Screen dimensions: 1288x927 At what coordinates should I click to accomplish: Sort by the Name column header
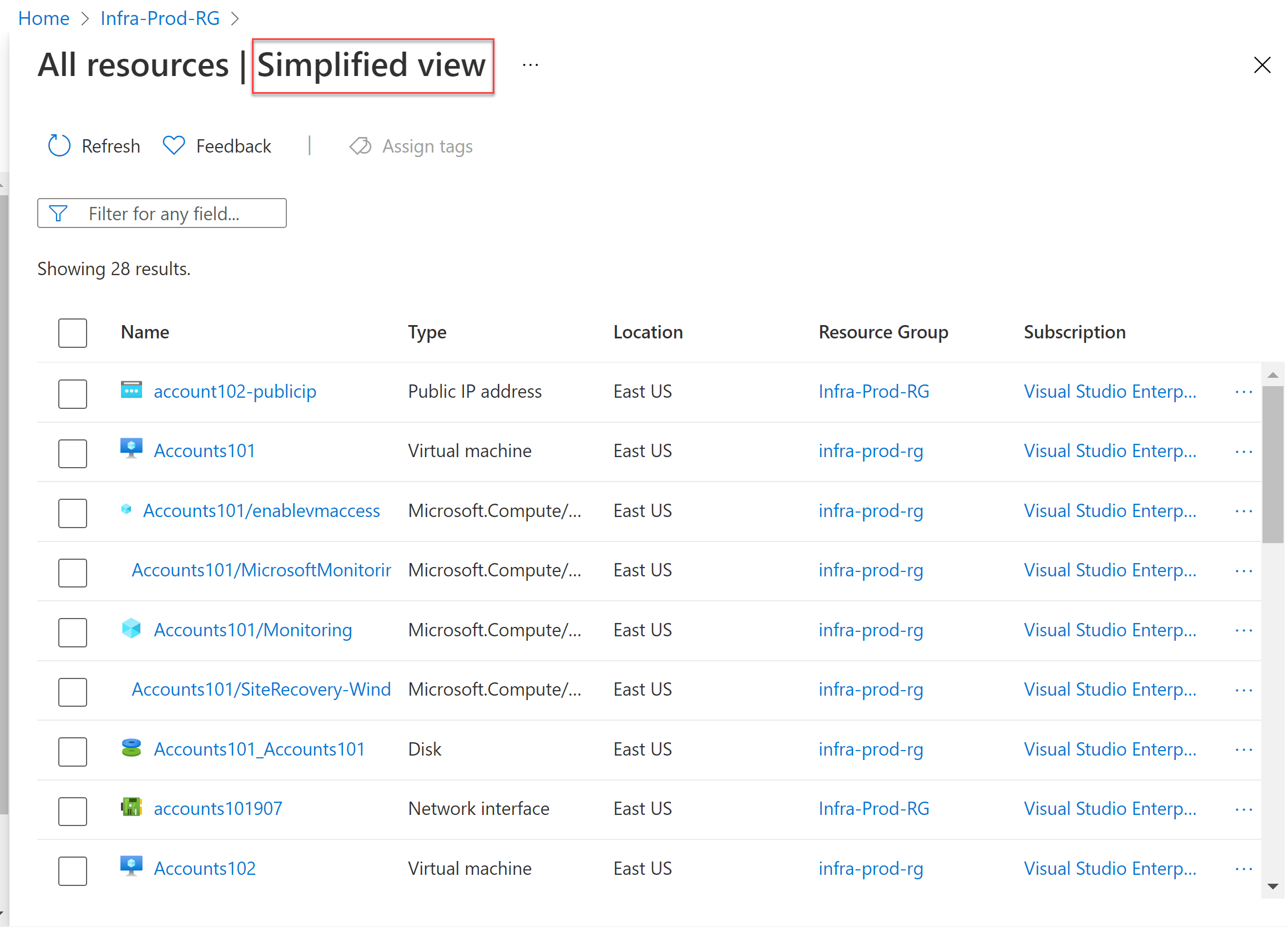(145, 332)
